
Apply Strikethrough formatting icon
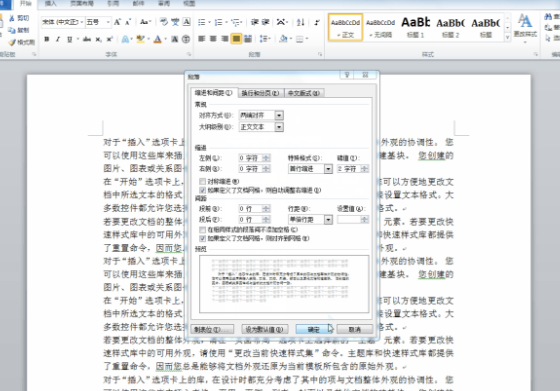[87, 39]
